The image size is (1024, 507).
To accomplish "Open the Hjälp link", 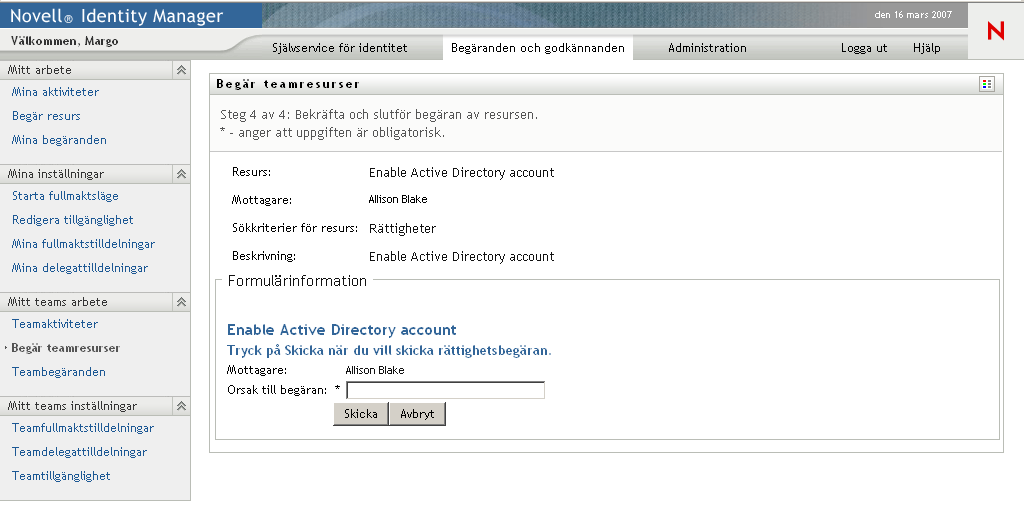I will (927, 48).
